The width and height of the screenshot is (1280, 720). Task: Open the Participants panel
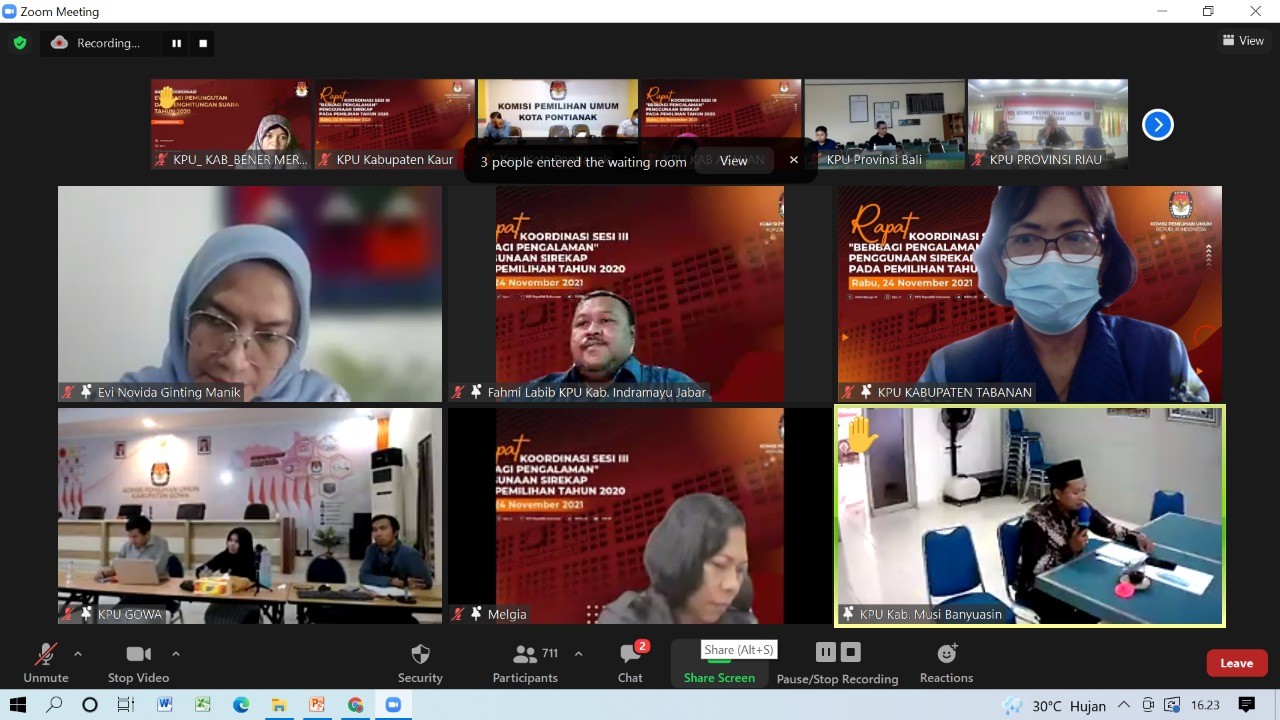pyautogui.click(x=525, y=662)
